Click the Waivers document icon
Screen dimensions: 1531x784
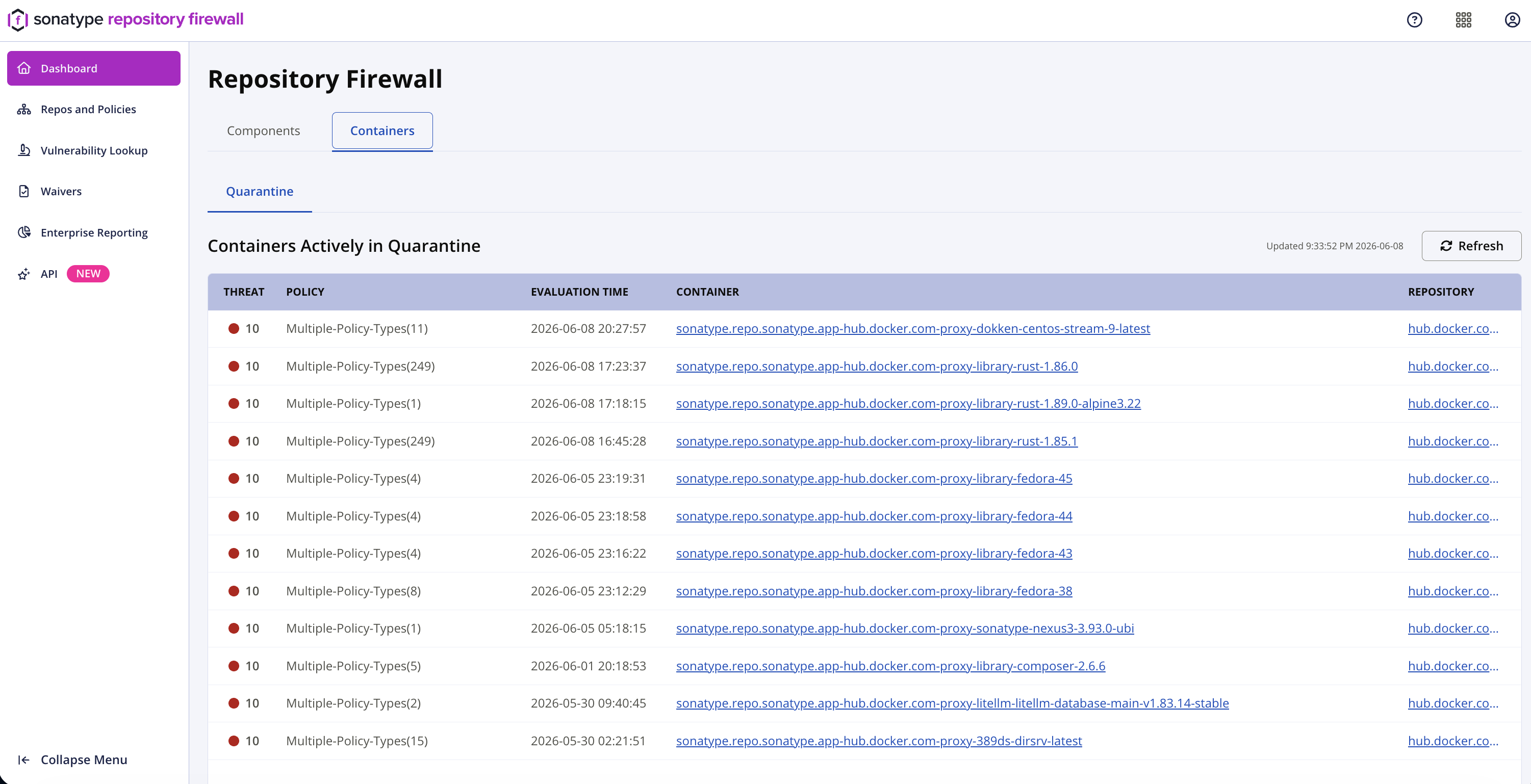[24, 191]
